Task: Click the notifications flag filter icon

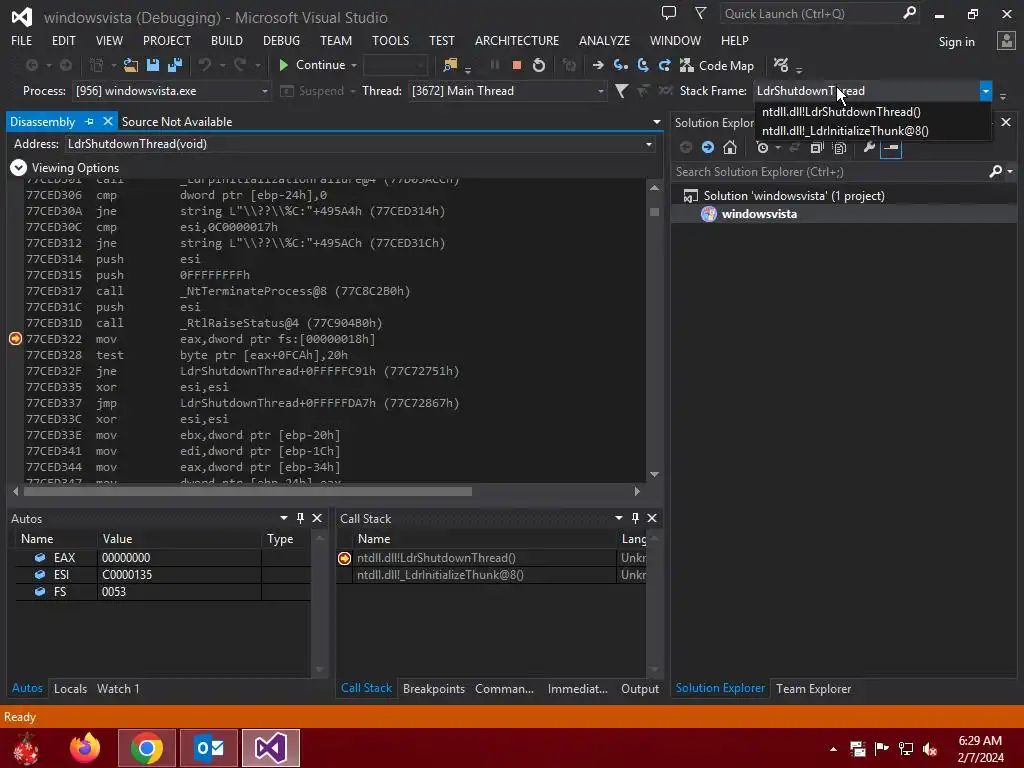Action: pyautogui.click(x=700, y=13)
